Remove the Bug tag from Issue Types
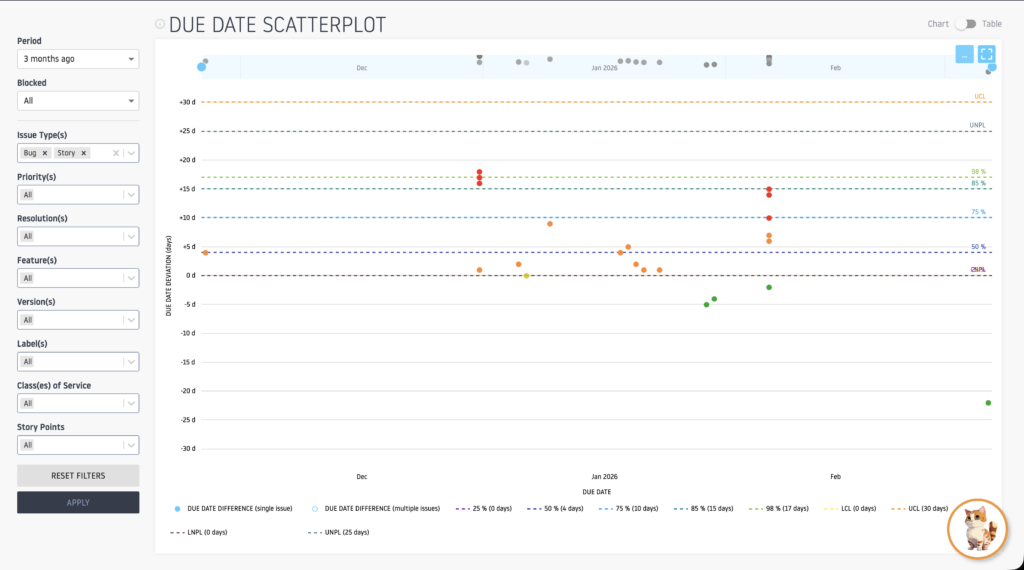The height and width of the screenshot is (570, 1024). click(x=45, y=153)
